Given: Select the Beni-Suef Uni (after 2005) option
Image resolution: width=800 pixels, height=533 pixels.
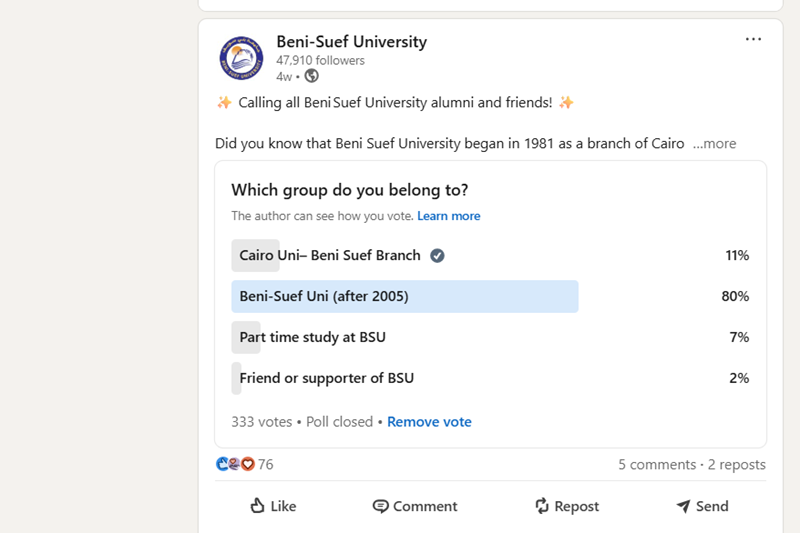Looking at the screenshot, I should click(x=324, y=296).
